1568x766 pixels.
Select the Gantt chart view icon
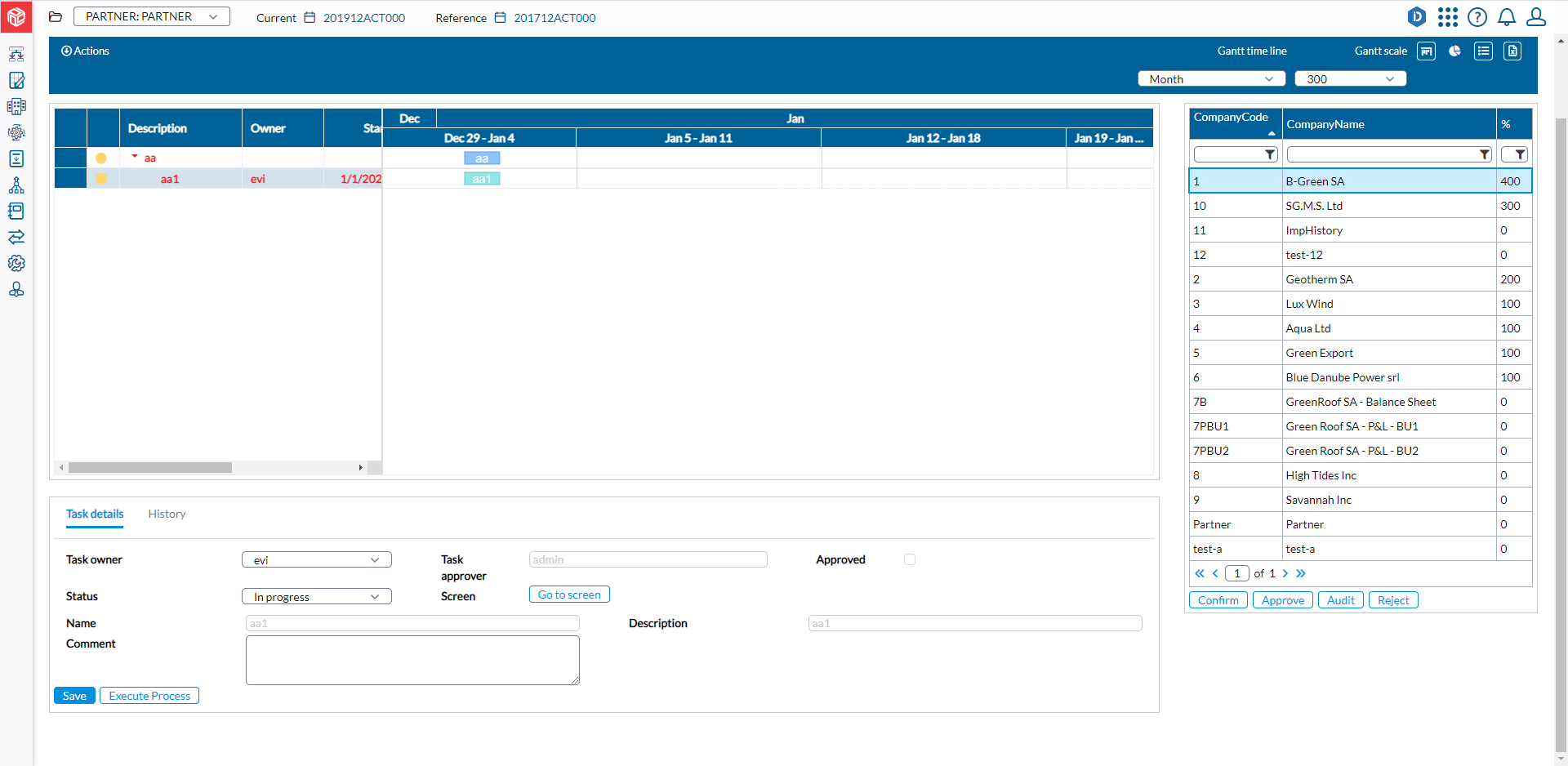pos(1426,51)
